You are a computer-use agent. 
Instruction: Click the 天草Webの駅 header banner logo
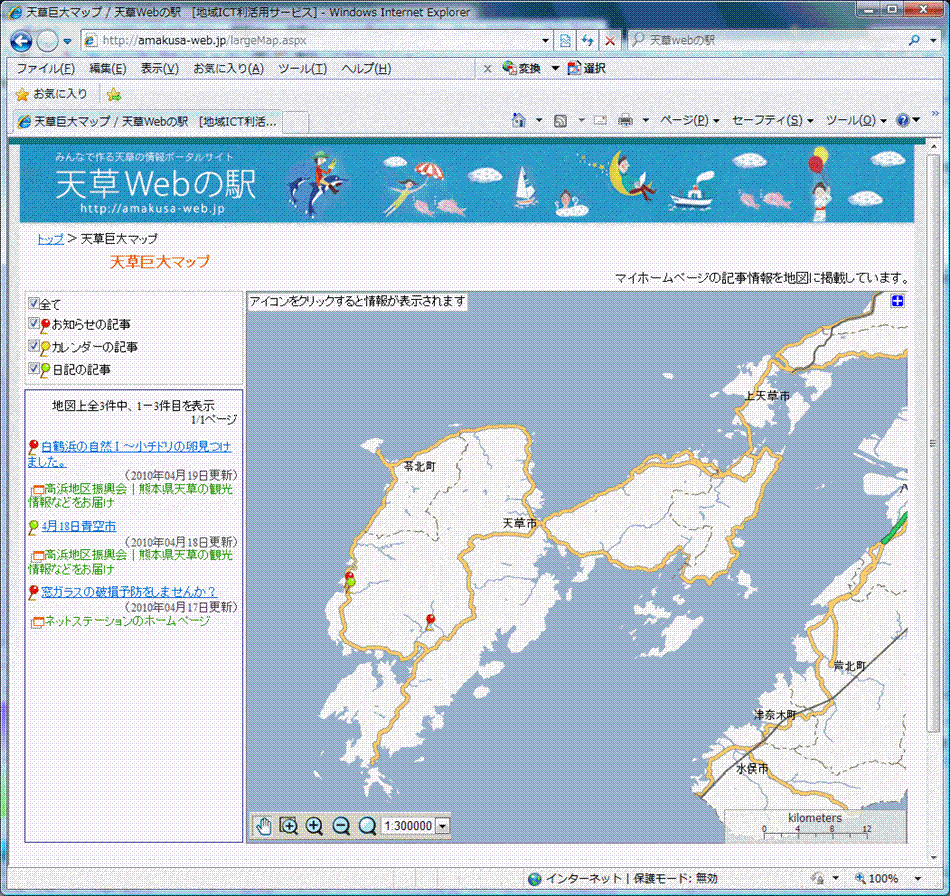[x=155, y=185]
